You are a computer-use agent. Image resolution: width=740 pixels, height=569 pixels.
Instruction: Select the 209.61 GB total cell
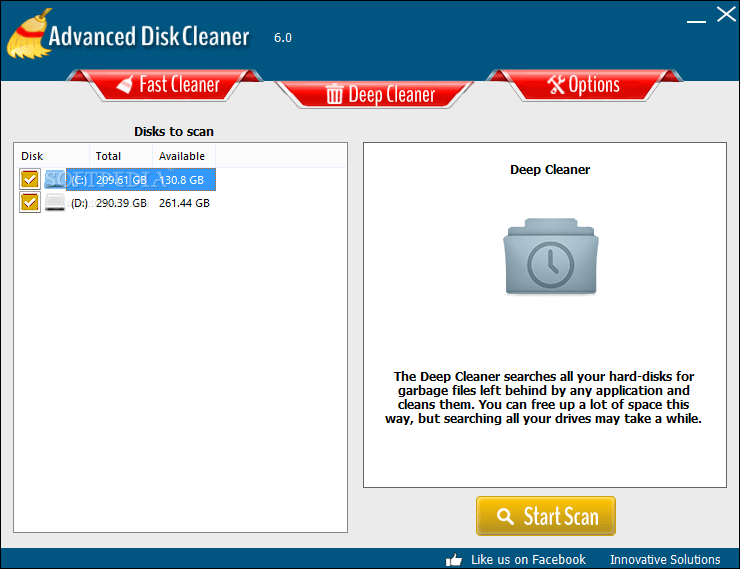pos(121,180)
